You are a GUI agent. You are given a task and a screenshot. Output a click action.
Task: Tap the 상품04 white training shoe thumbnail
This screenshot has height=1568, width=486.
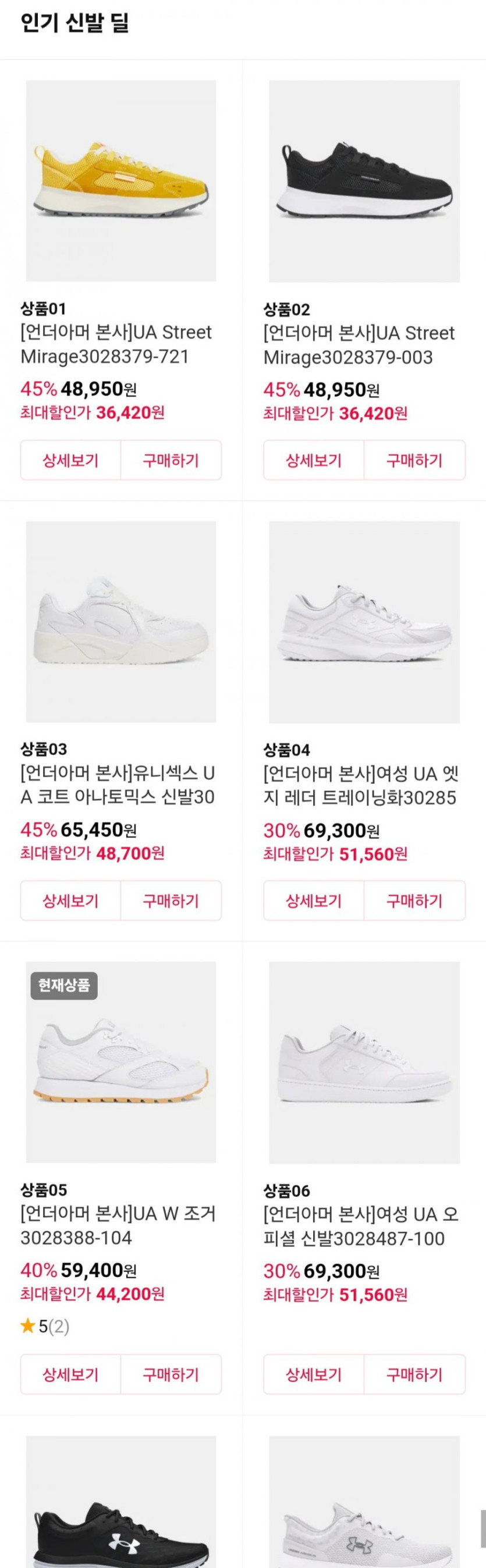pos(364,622)
